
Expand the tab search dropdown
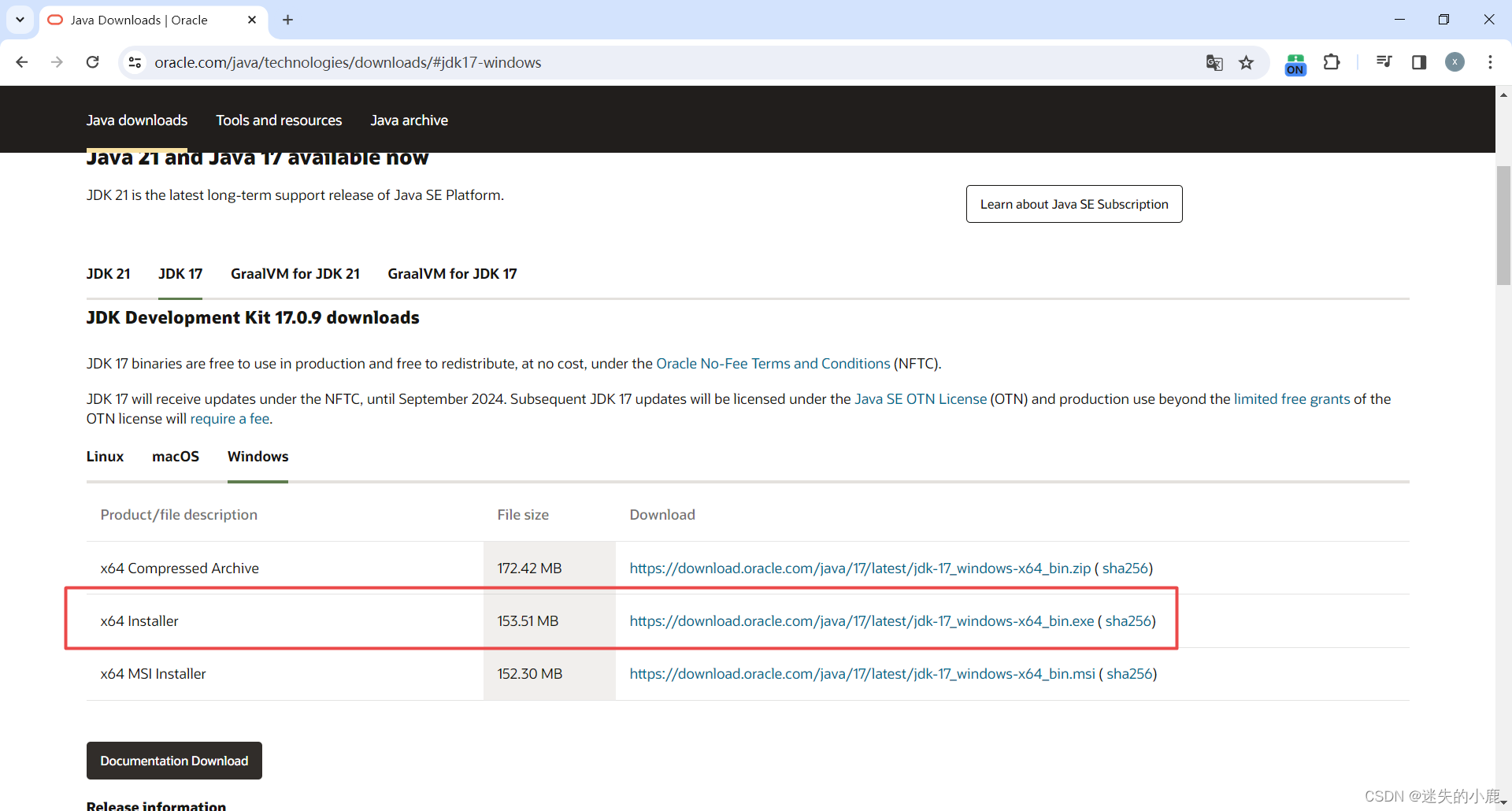[20, 20]
